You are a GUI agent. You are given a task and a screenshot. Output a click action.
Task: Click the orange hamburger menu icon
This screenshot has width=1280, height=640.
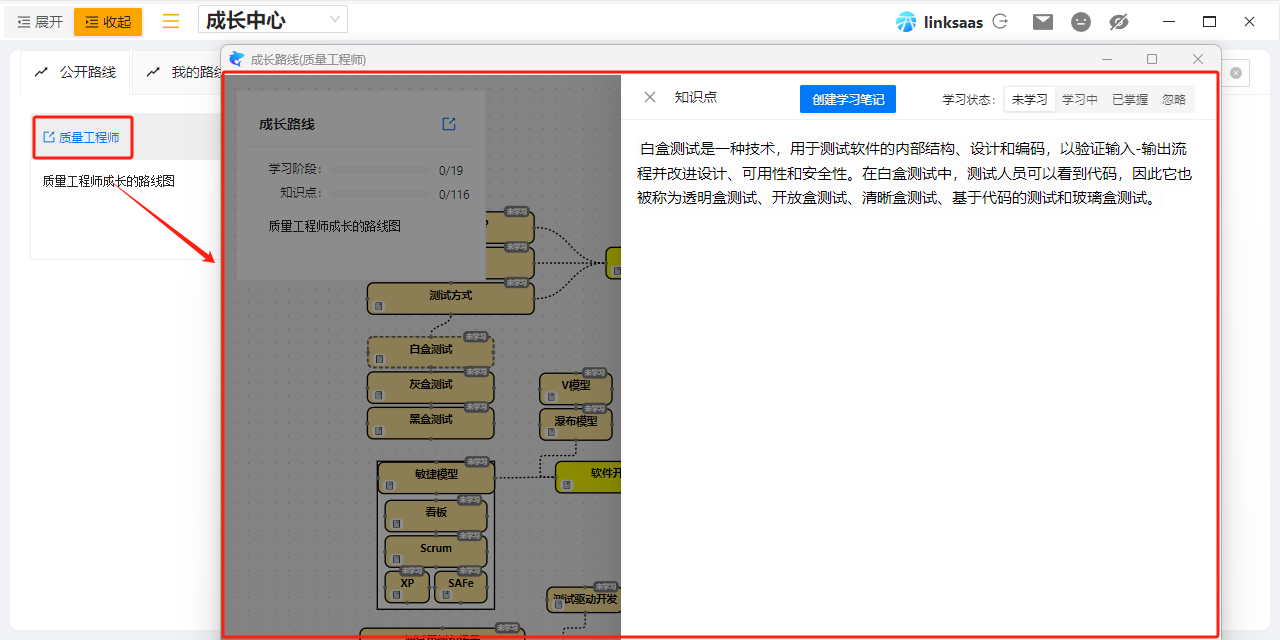point(171,21)
